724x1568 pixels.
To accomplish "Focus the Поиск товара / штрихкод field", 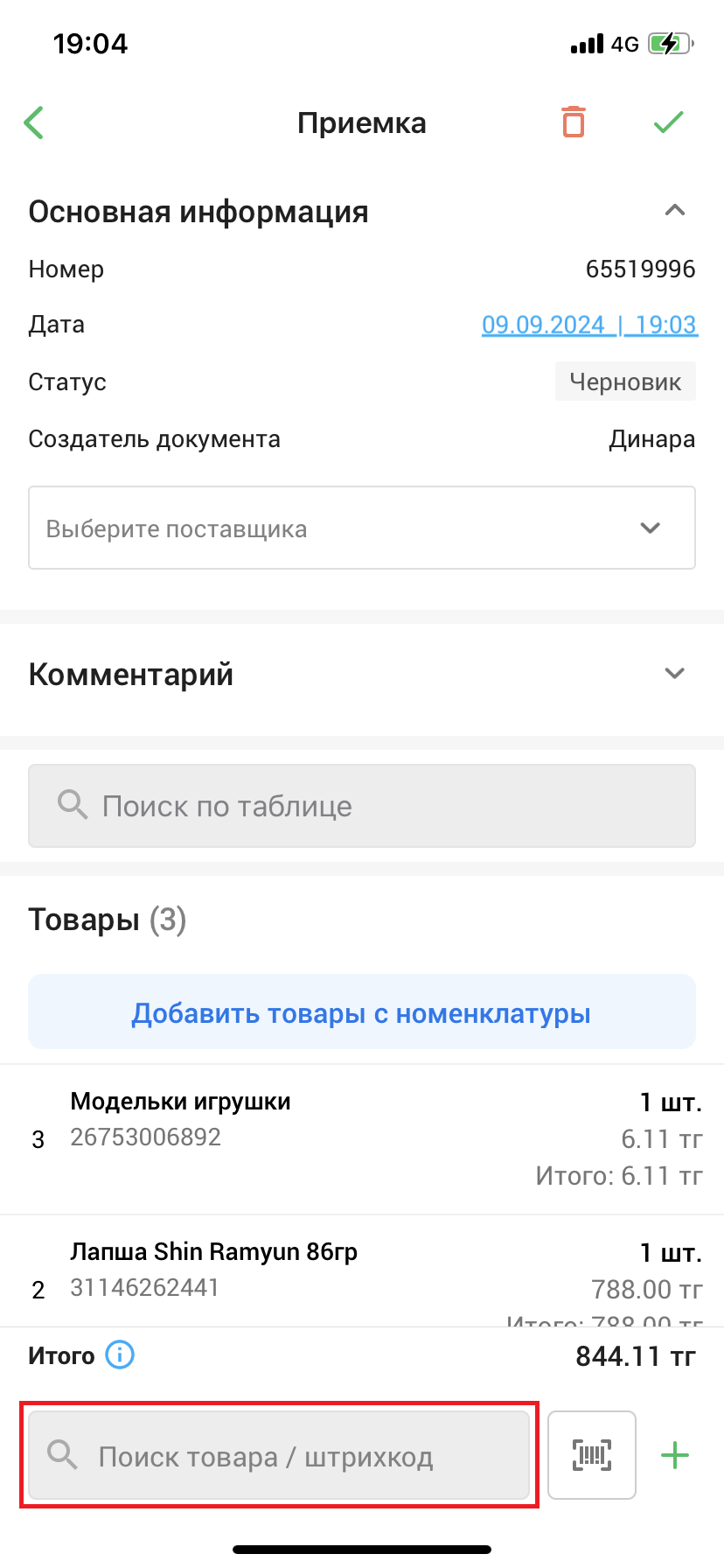I will point(279,1456).
